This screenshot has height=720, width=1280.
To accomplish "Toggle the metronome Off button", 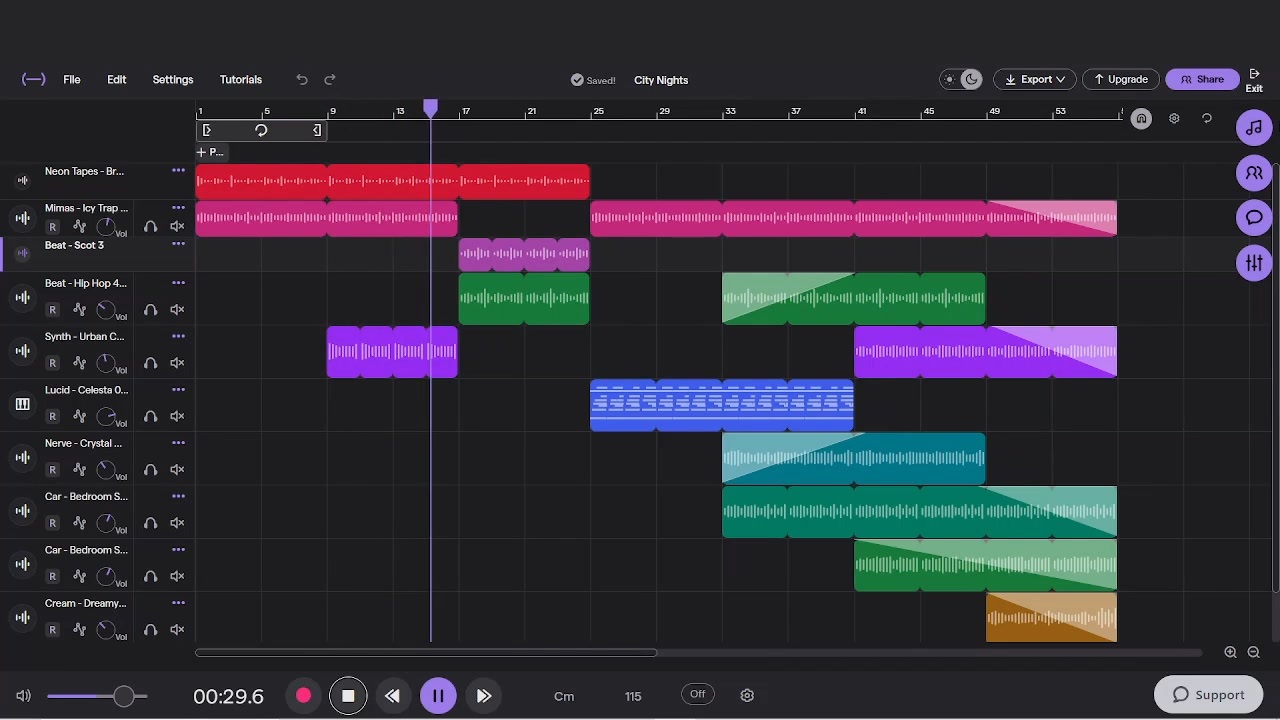I will (x=697, y=695).
